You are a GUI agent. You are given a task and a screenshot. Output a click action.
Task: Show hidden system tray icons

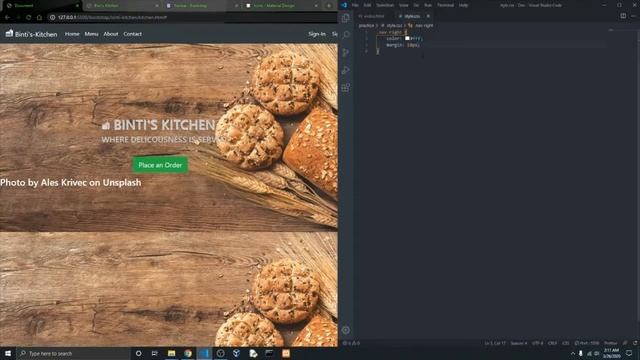coord(573,353)
